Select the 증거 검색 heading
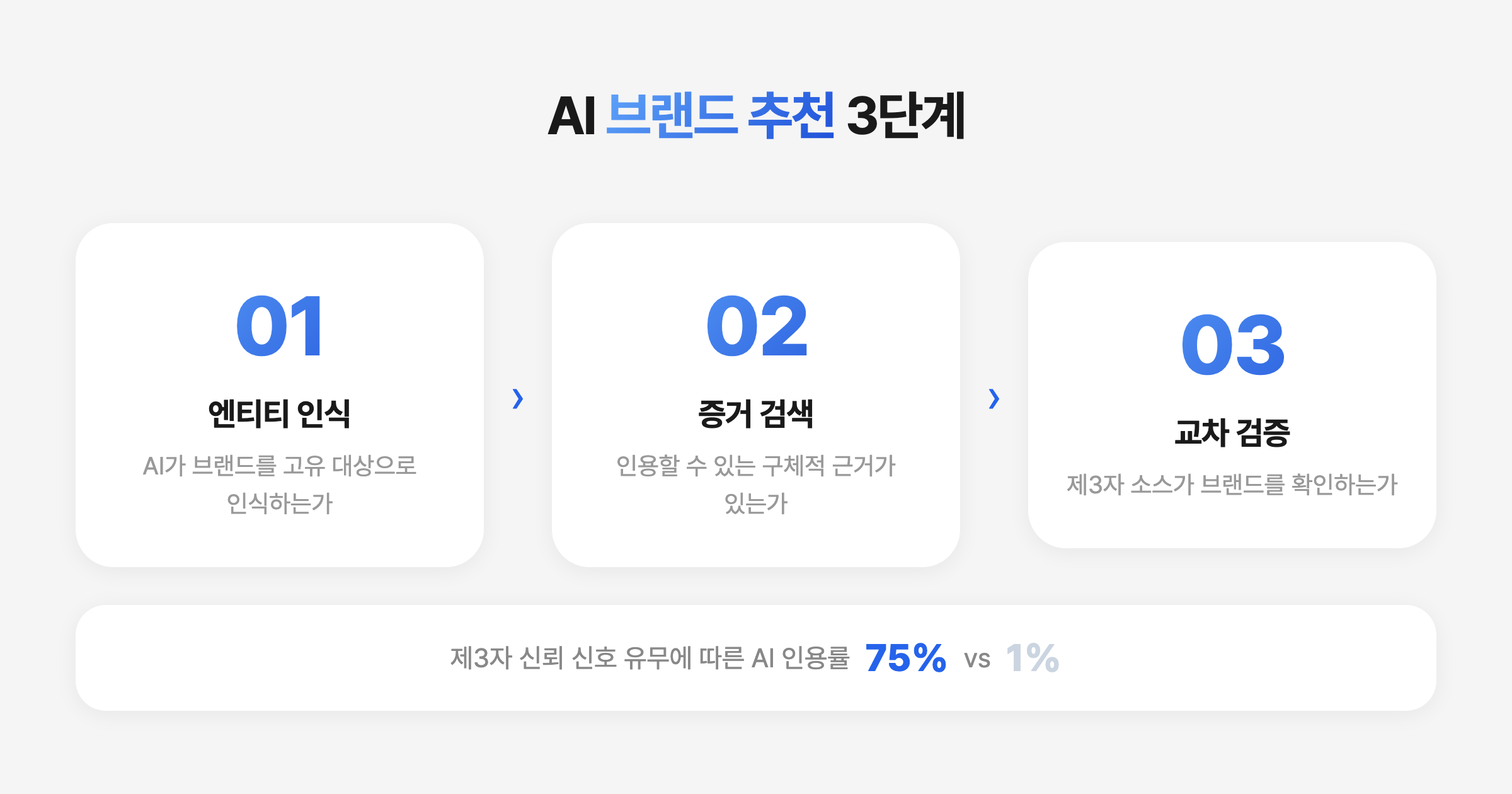 pos(756,414)
